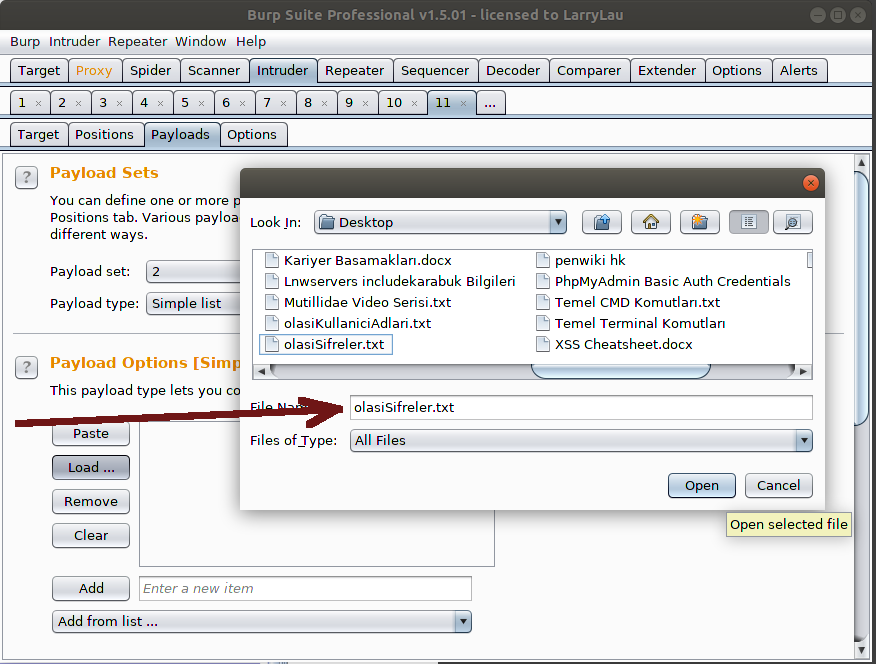Open the Payload type Simple list combo
Viewport: 876px width, 664px height.
click(x=193, y=303)
